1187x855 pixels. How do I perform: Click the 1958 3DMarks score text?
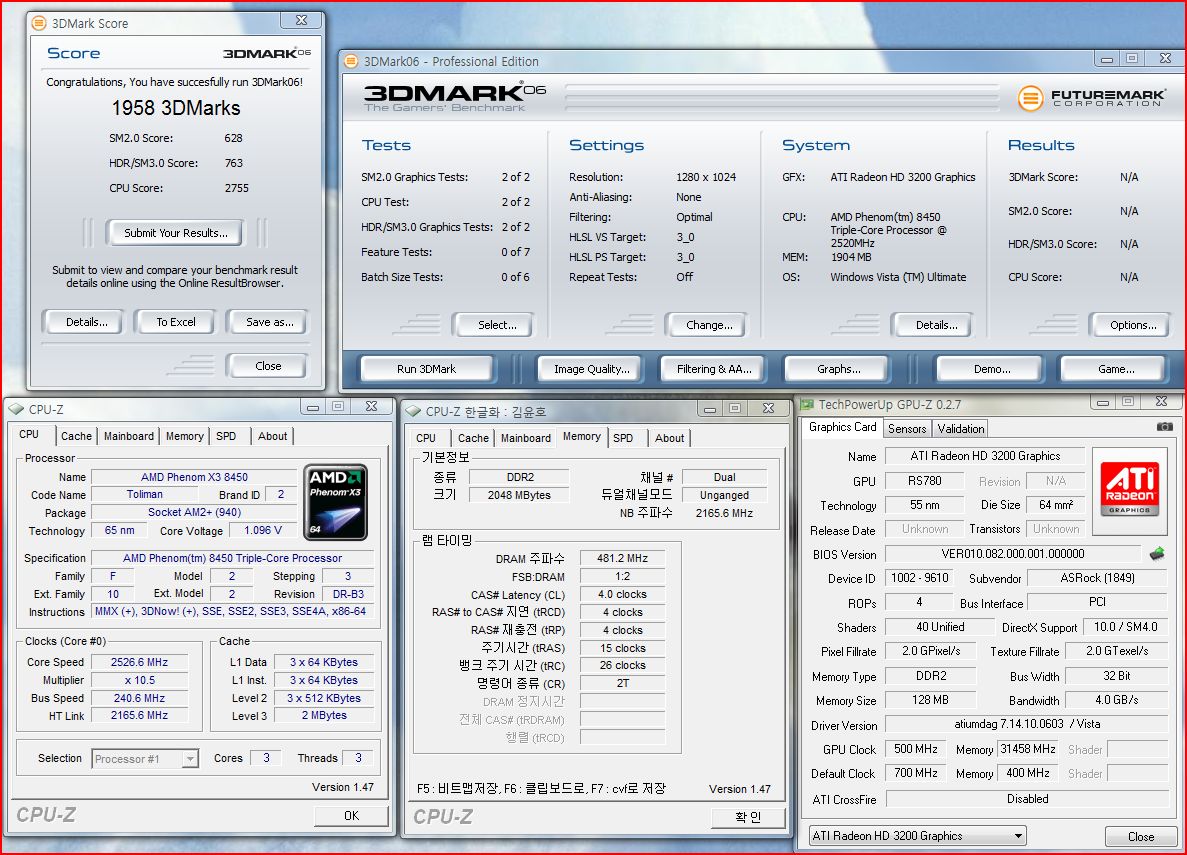pyautogui.click(x=176, y=108)
